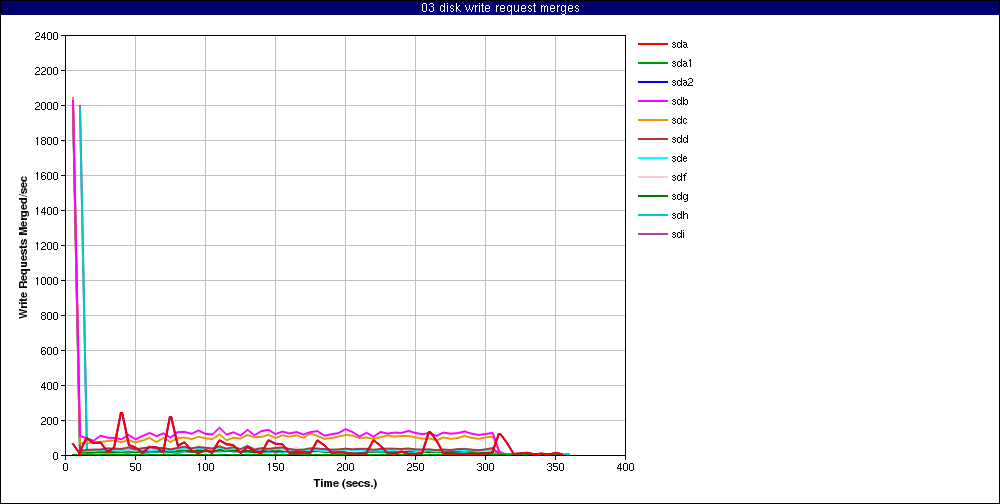
Task: Click the cyan sde legend line
Action: [652, 158]
